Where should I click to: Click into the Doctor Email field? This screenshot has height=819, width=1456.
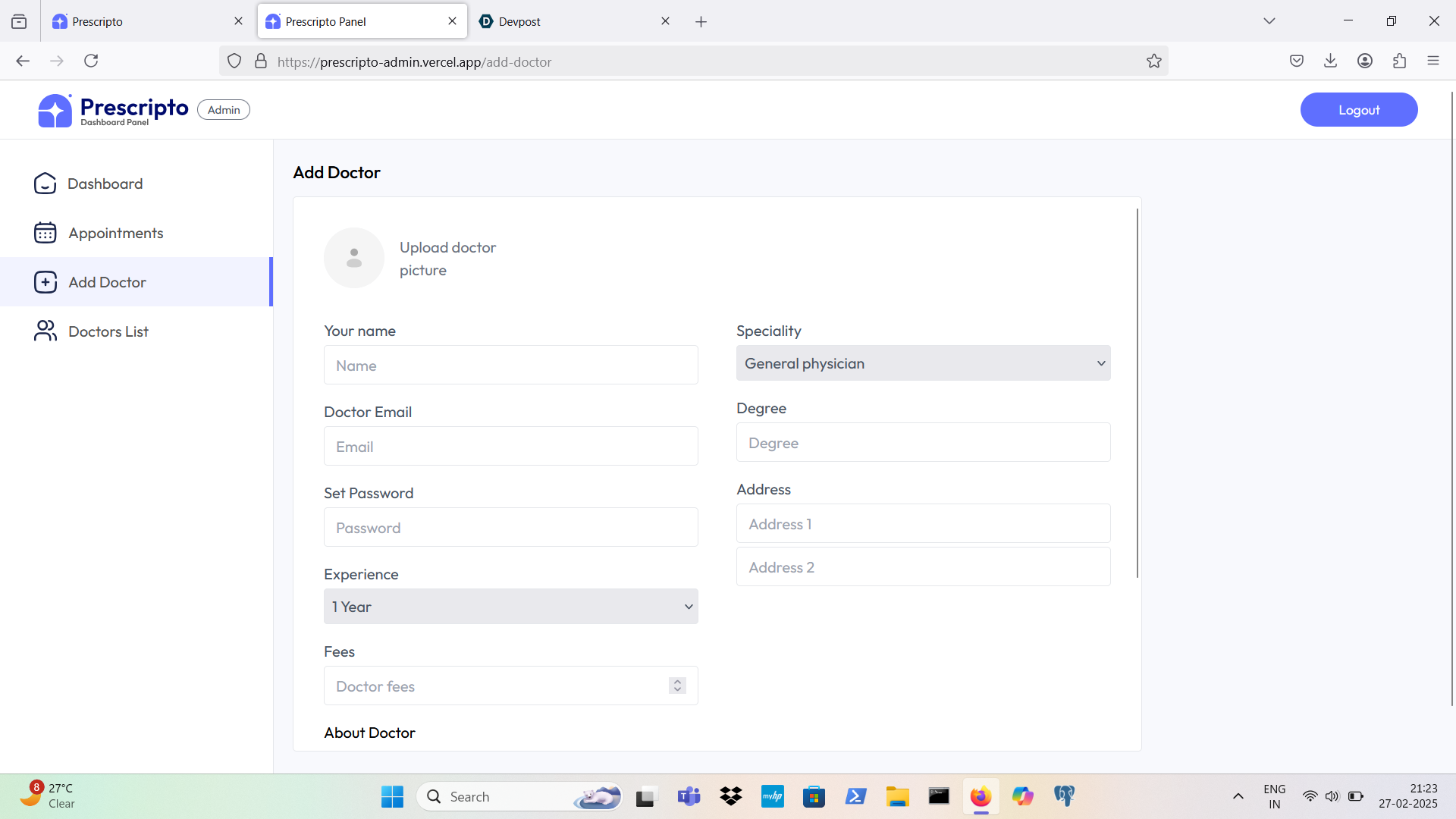(x=510, y=447)
